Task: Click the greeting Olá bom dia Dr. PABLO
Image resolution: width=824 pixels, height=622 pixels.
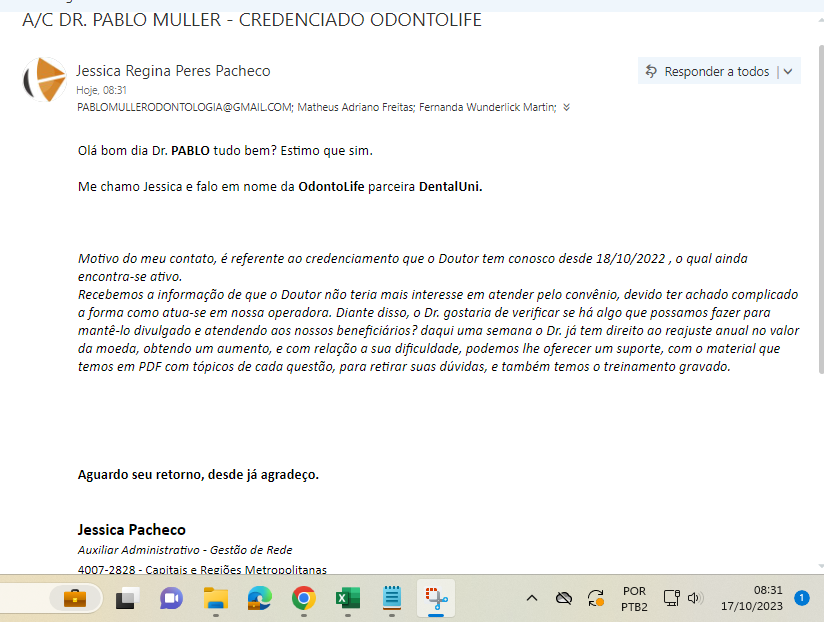Action: point(143,151)
